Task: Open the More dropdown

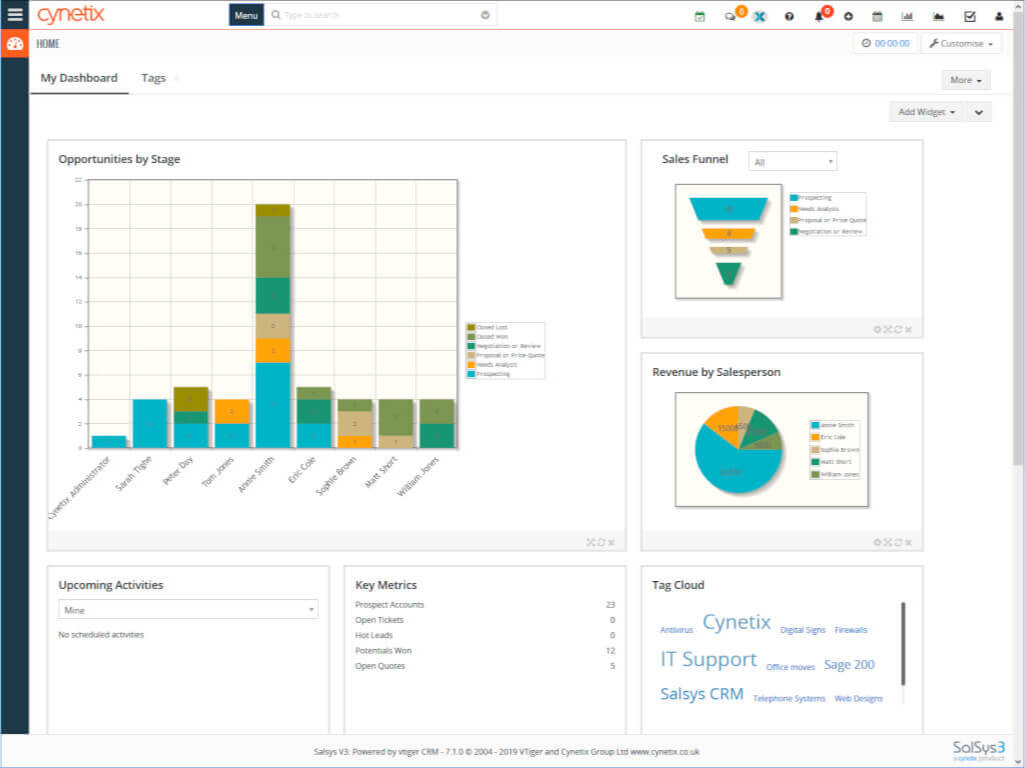Action: tap(966, 80)
